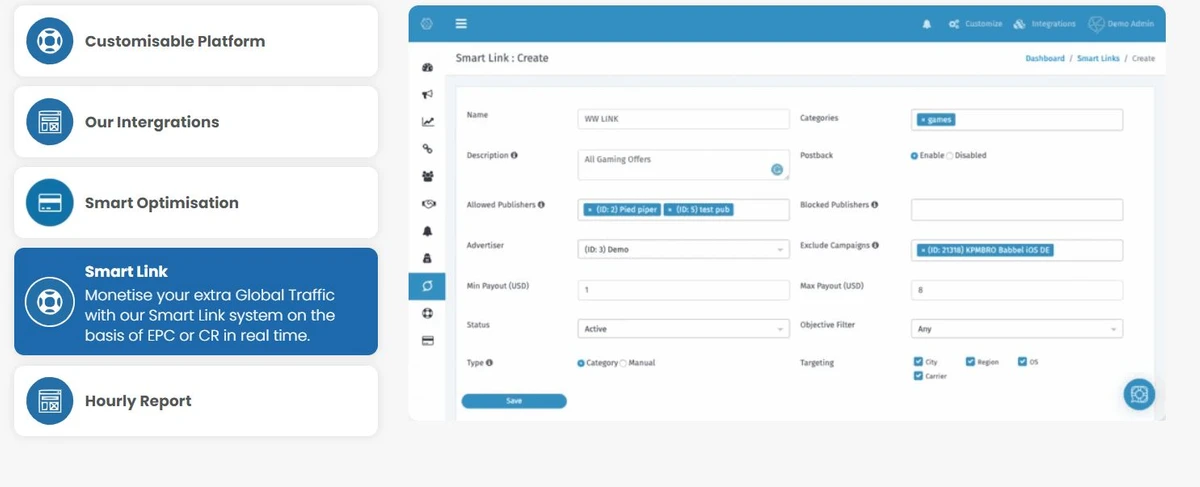The width and height of the screenshot is (1200, 487).
Task: Open the Objective Filter dropdown
Action: click(x=1017, y=329)
